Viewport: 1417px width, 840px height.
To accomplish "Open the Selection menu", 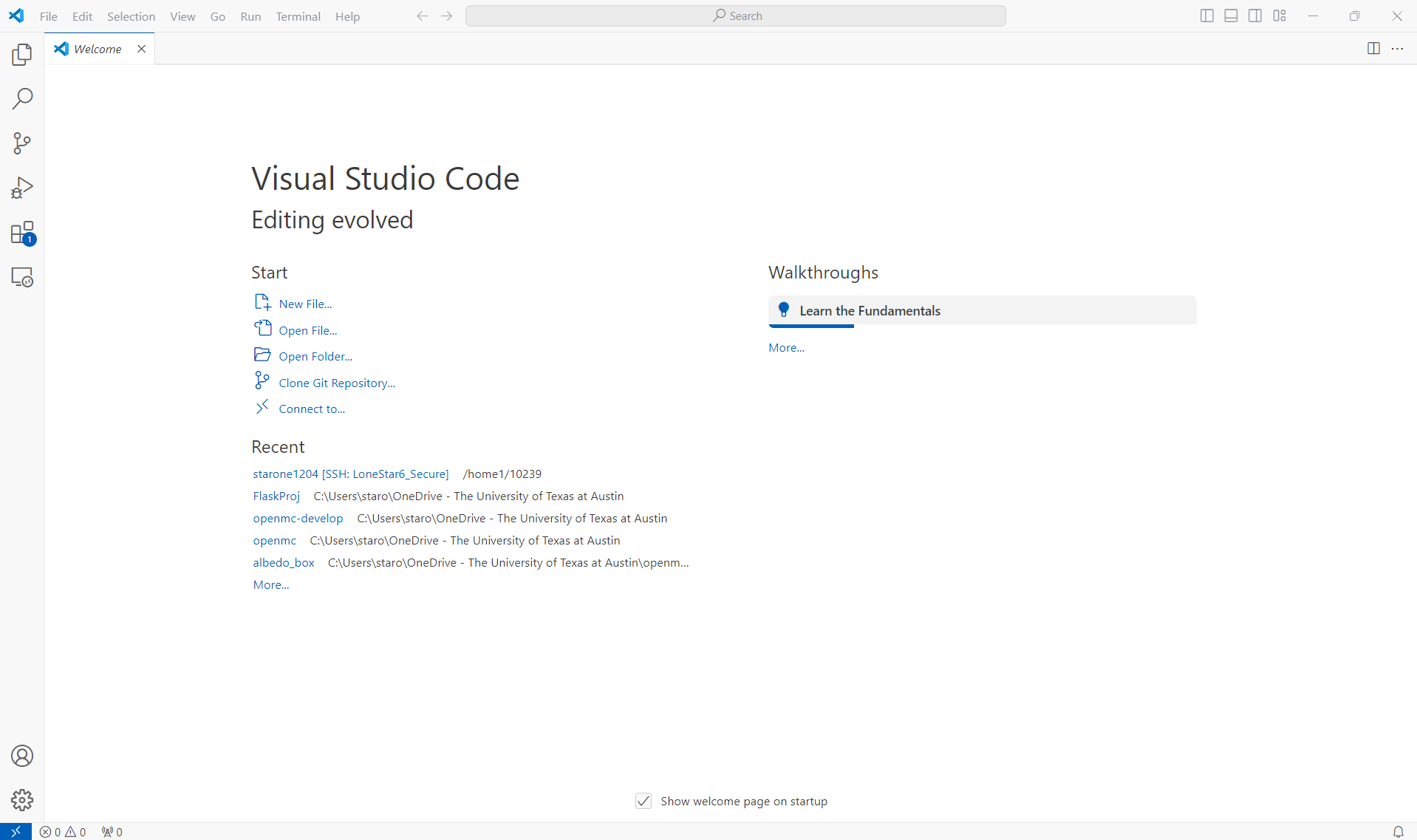I will click(x=131, y=16).
